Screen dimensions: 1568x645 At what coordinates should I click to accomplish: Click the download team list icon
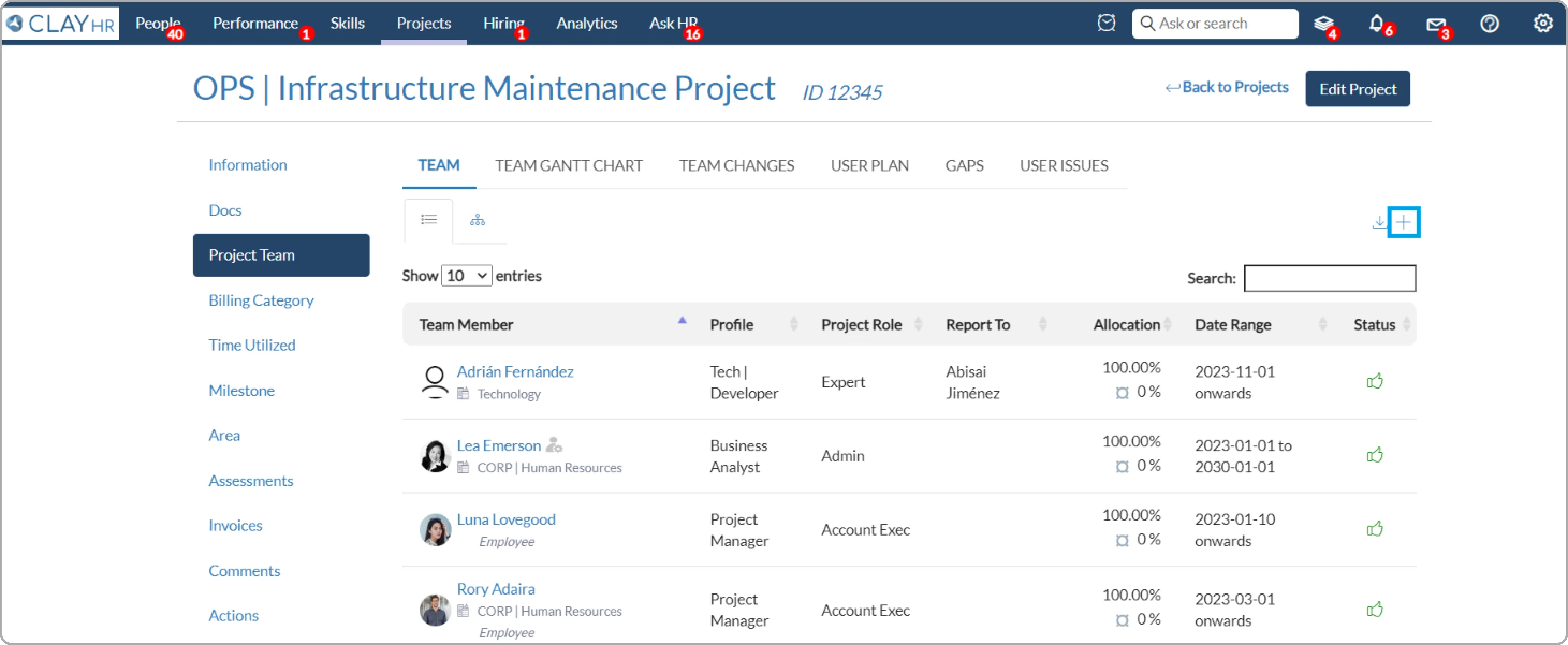[x=1379, y=222]
